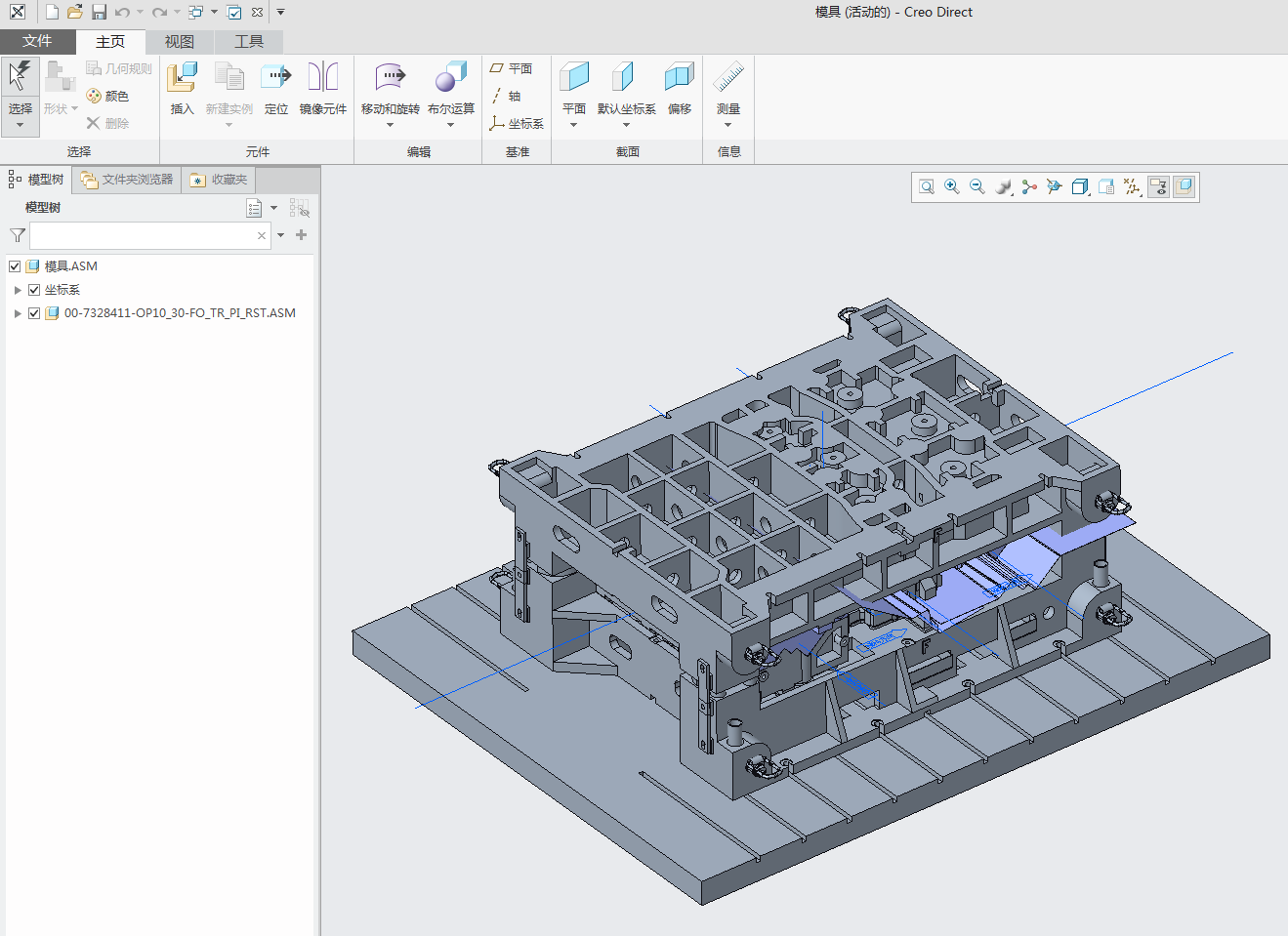Viewport: 1288px width, 936px height.
Task: Click the save icon in quick access toolbar
Action: click(99, 12)
